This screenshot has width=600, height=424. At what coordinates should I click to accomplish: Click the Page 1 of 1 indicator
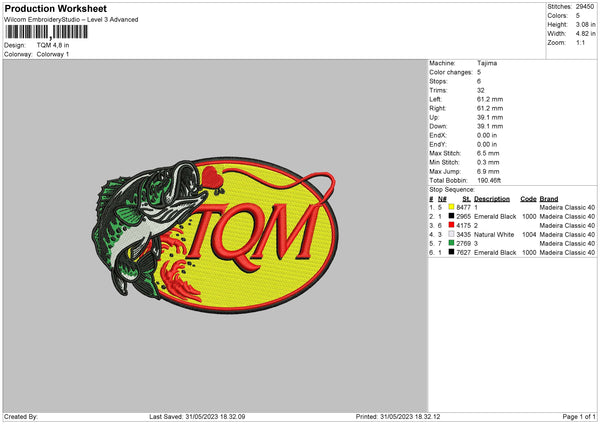pyautogui.click(x=579, y=417)
